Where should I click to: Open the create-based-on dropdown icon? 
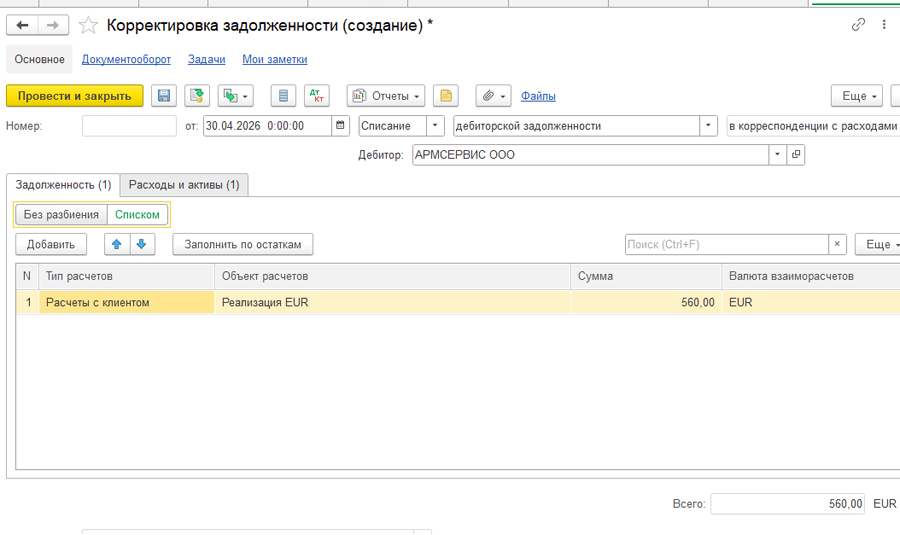[235, 96]
